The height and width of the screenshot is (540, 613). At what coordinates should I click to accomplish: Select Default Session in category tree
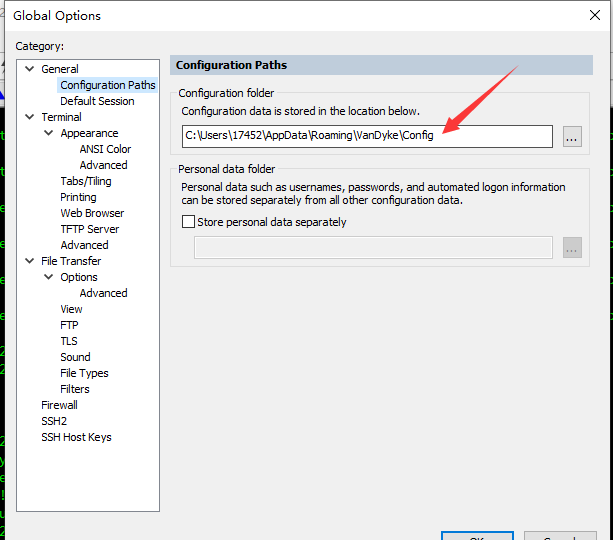pos(97,101)
